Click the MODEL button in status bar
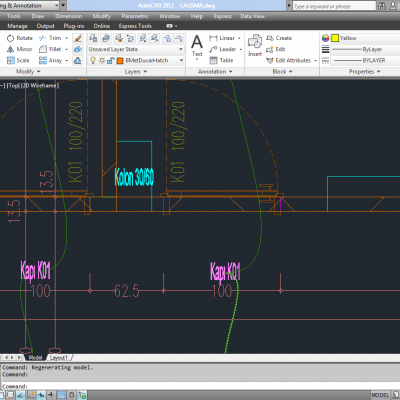This screenshot has height=400, width=400. click(380, 395)
